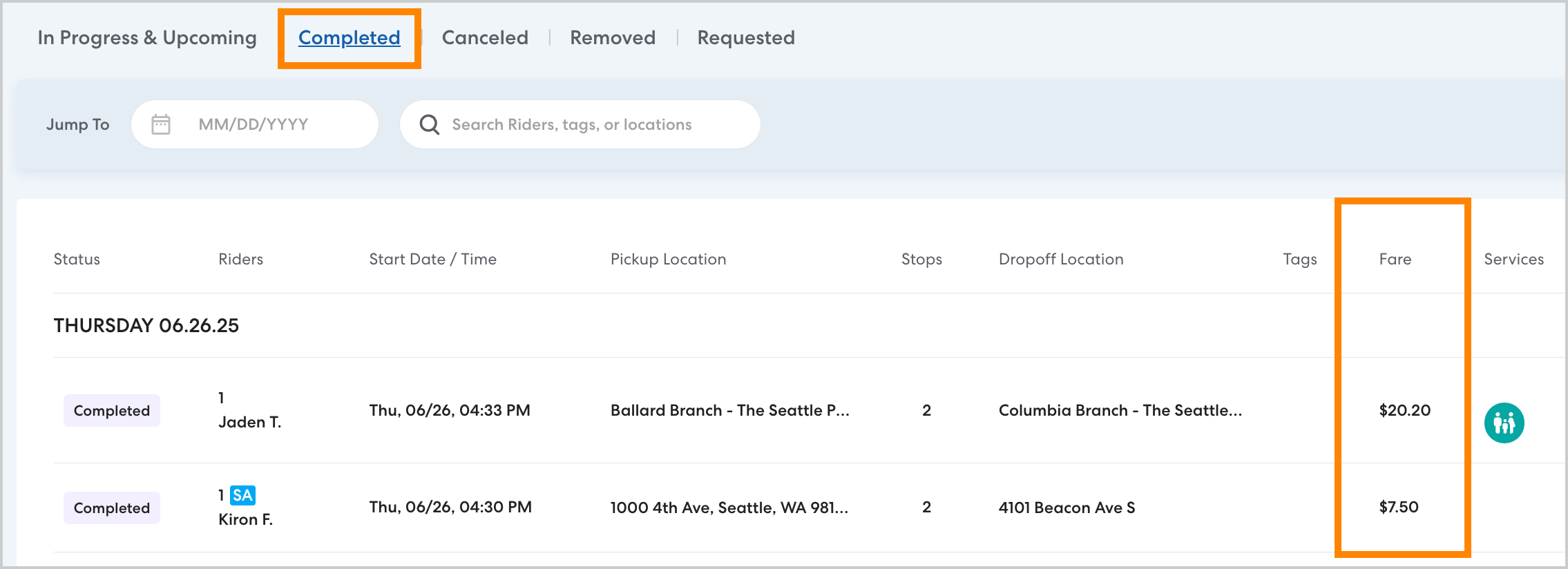Click the calendar icon in date field

pos(161,124)
